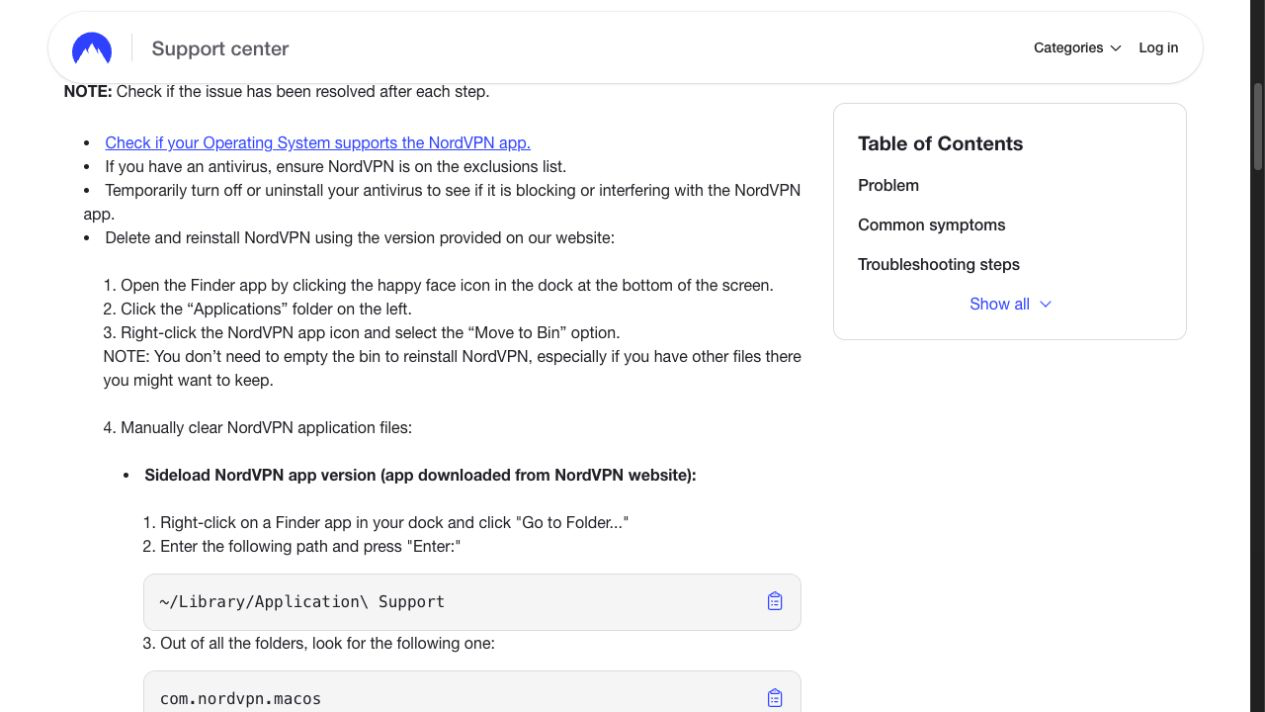This screenshot has height=712, width=1265.
Task: Click the ~/Library/Application\ Support code text
Action: point(302,602)
